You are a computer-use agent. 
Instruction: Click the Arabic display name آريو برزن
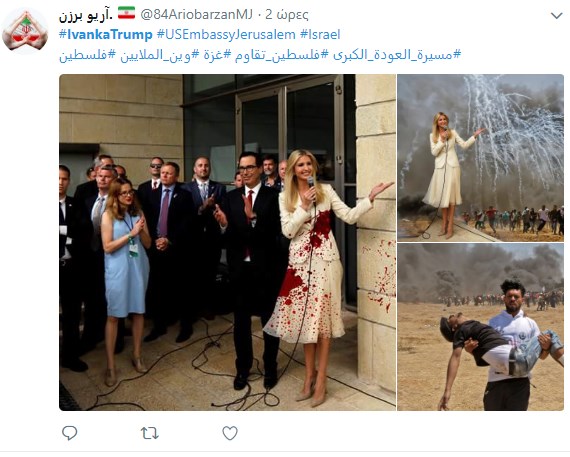(86, 15)
